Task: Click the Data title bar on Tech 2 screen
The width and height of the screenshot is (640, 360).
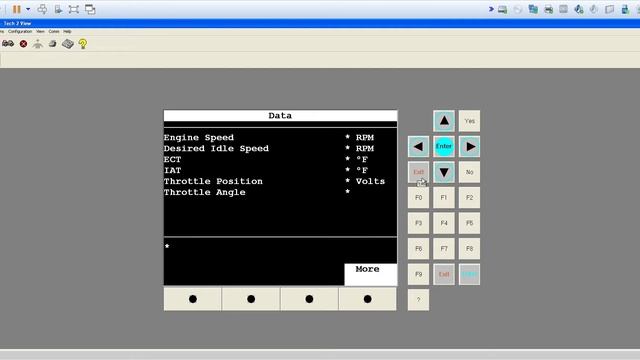Action: point(280,116)
